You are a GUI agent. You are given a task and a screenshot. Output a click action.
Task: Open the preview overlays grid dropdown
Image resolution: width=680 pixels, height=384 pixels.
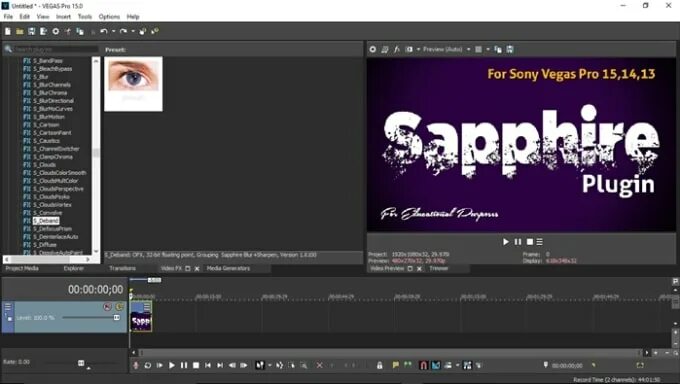tap(488, 49)
